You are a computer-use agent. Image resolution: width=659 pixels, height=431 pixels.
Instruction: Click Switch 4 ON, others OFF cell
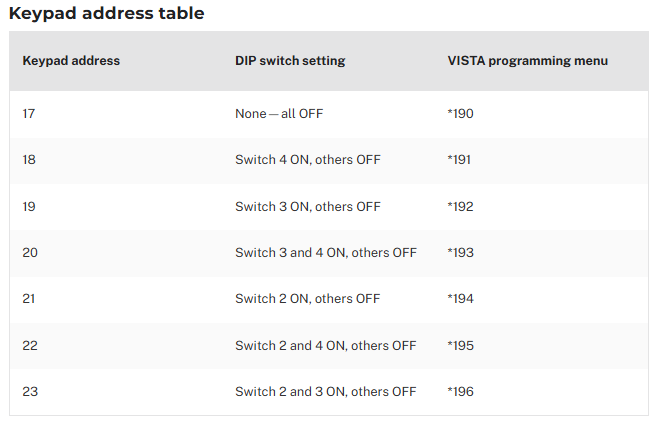point(308,160)
